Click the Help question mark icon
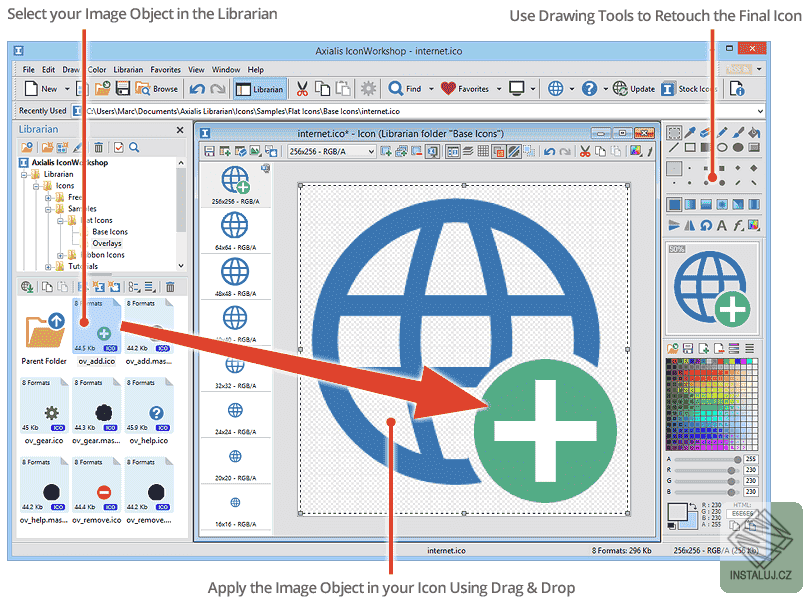The width and height of the screenshot is (811, 602). click(x=589, y=88)
